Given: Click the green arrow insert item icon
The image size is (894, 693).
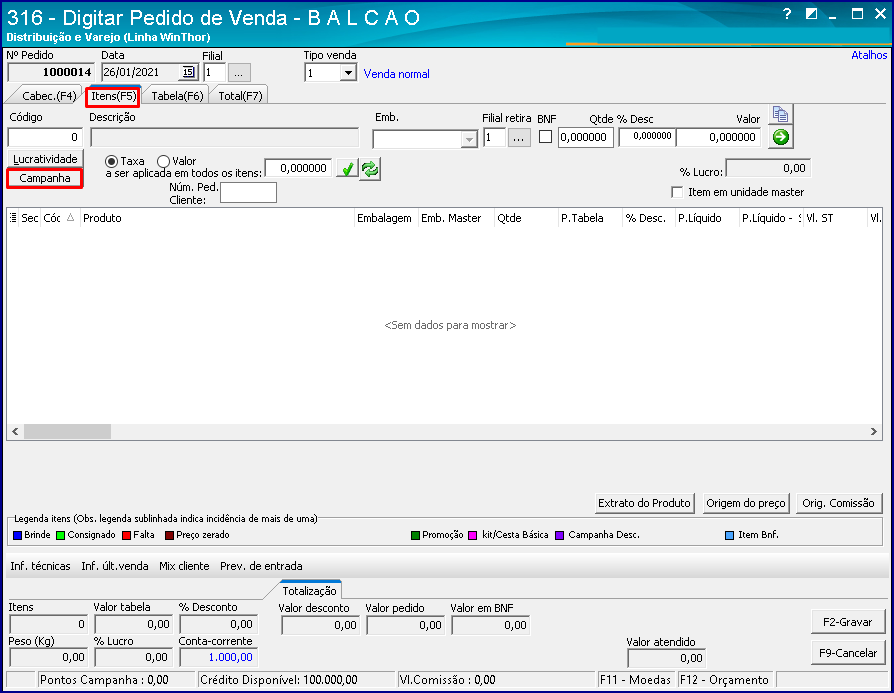Looking at the screenshot, I should coord(780,137).
